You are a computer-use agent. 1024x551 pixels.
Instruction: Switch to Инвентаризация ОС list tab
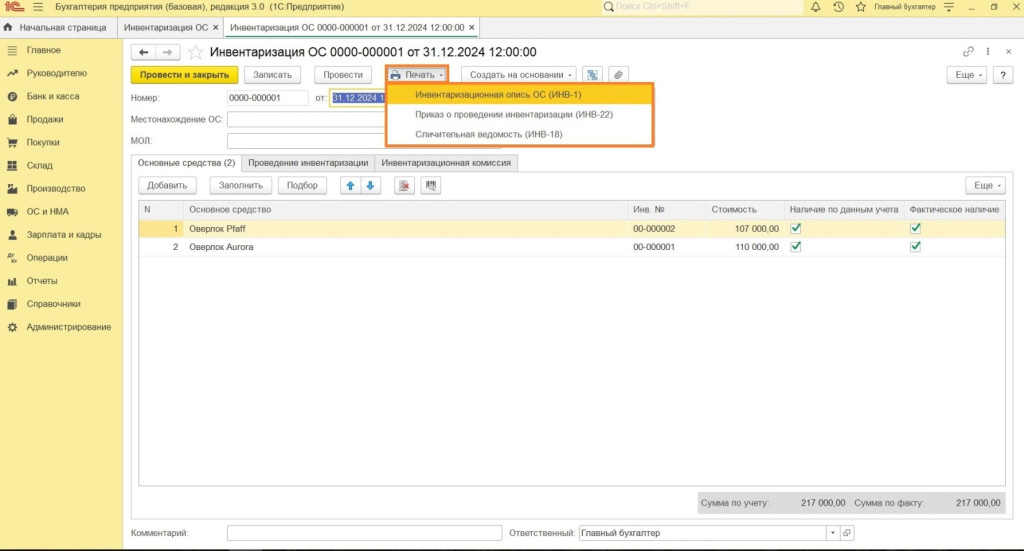[x=166, y=27]
